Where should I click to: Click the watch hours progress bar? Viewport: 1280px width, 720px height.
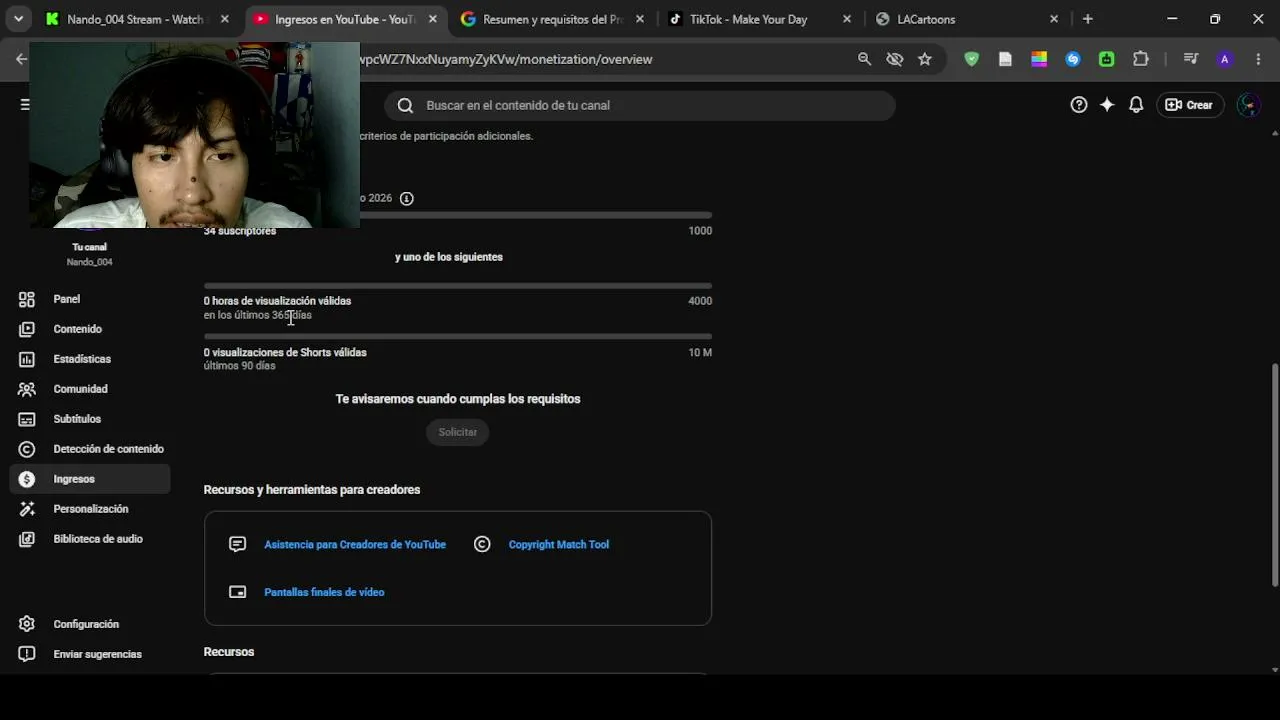pyautogui.click(x=458, y=286)
